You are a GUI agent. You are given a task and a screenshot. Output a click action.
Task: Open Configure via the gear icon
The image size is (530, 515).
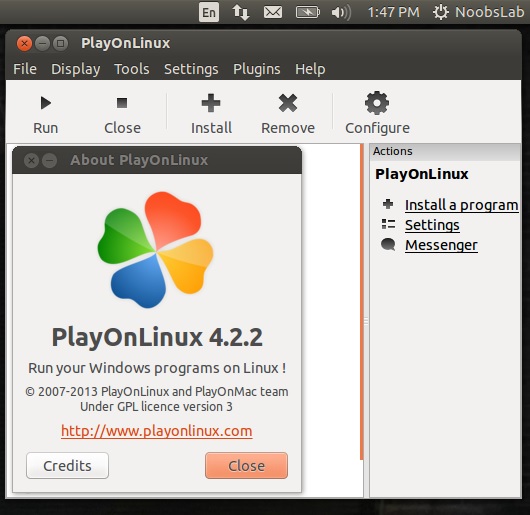[x=377, y=103]
